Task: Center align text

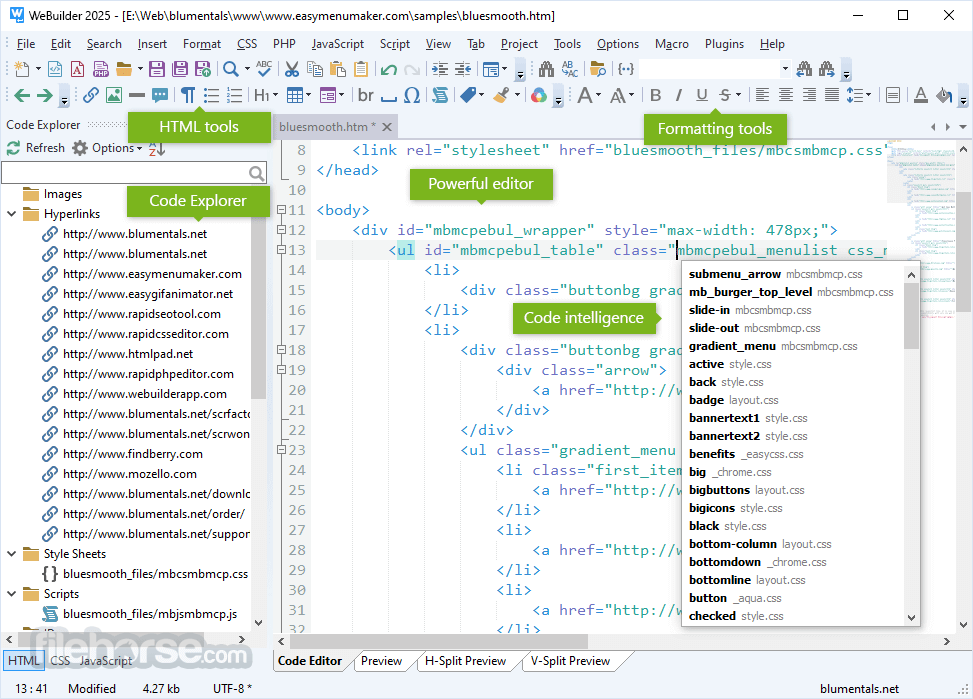Action: [x=786, y=96]
